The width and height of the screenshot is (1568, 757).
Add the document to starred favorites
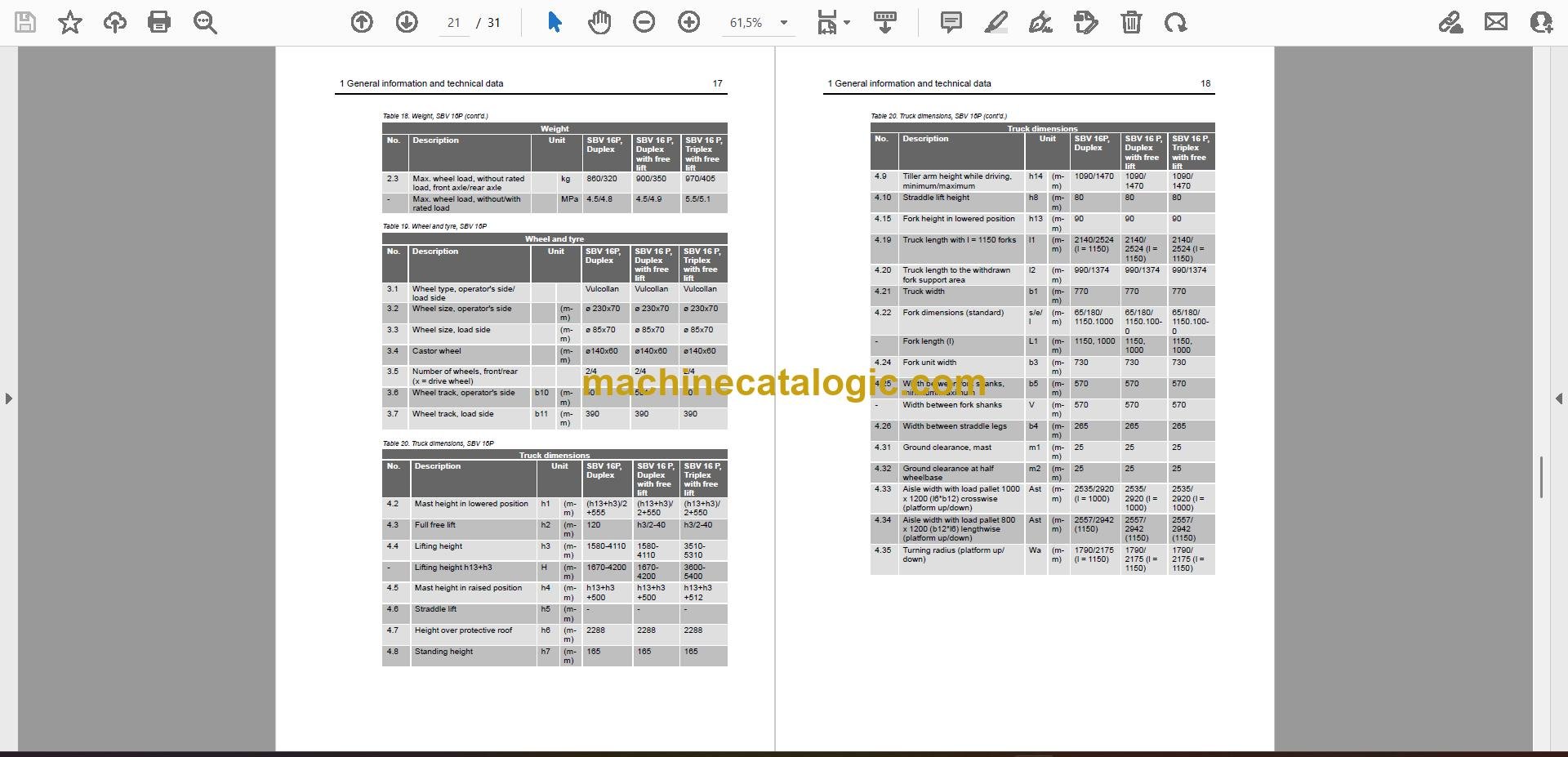pyautogui.click(x=70, y=22)
